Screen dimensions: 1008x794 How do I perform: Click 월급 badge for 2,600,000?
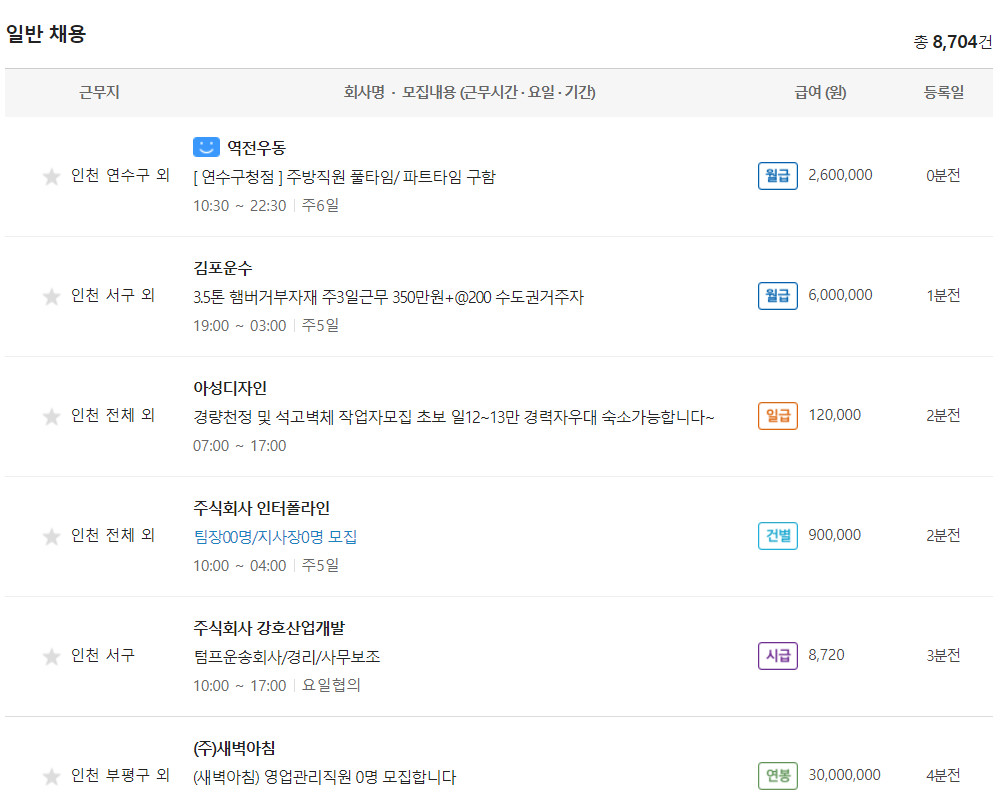click(778, 176)
